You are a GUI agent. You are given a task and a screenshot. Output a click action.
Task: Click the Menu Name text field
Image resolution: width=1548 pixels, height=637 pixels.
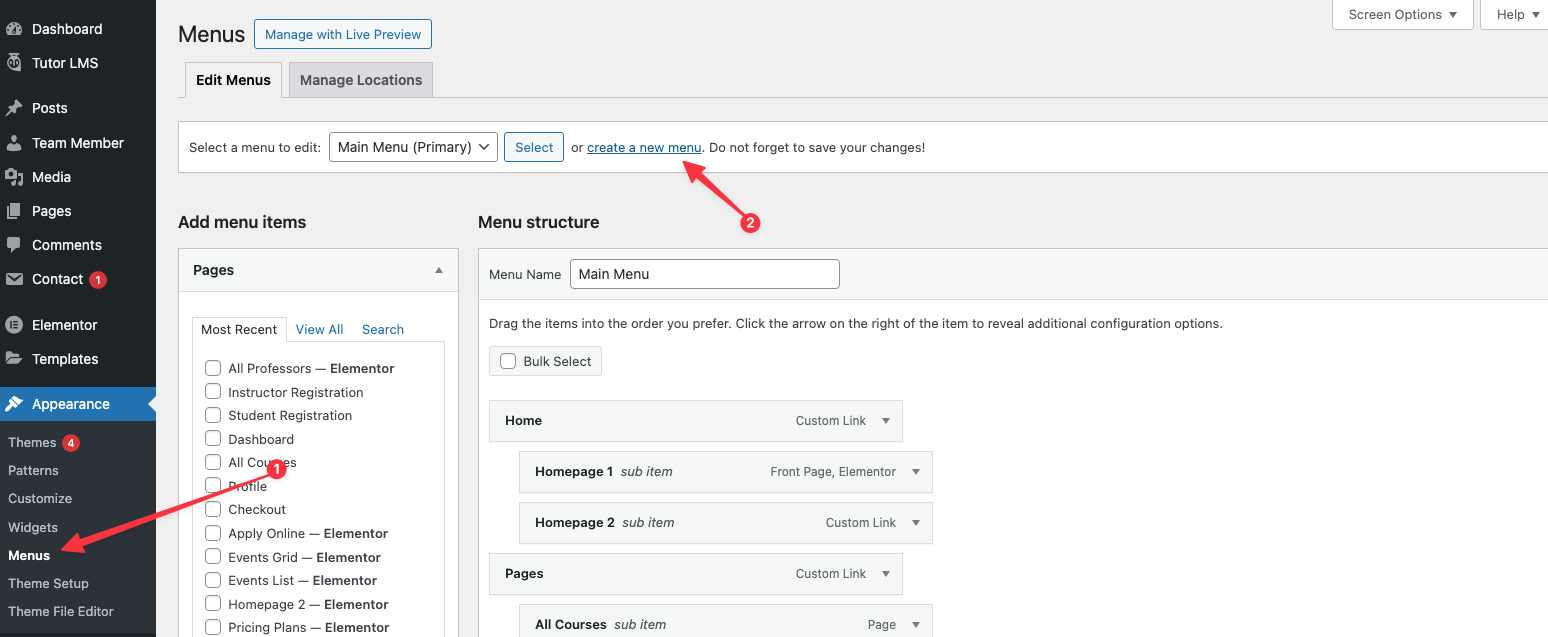pyautogui.click(x=704, y=274)
